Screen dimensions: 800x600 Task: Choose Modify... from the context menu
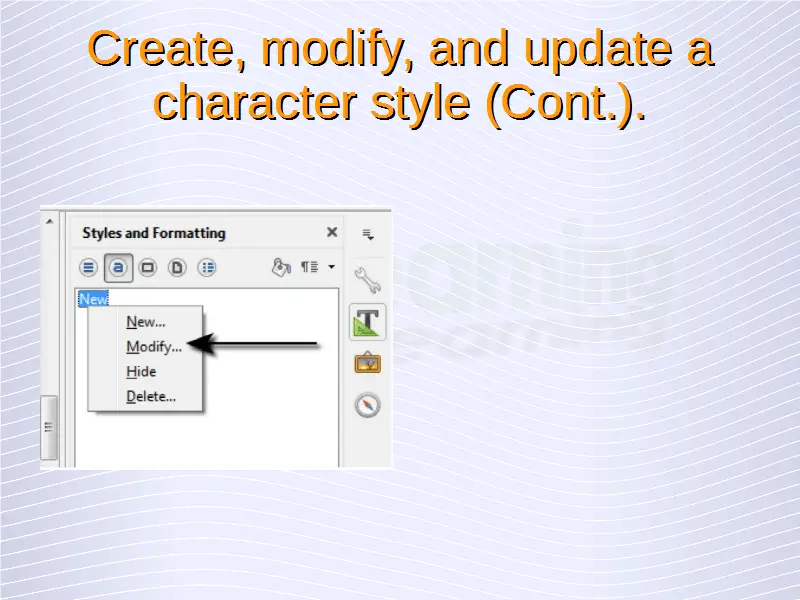153,347
